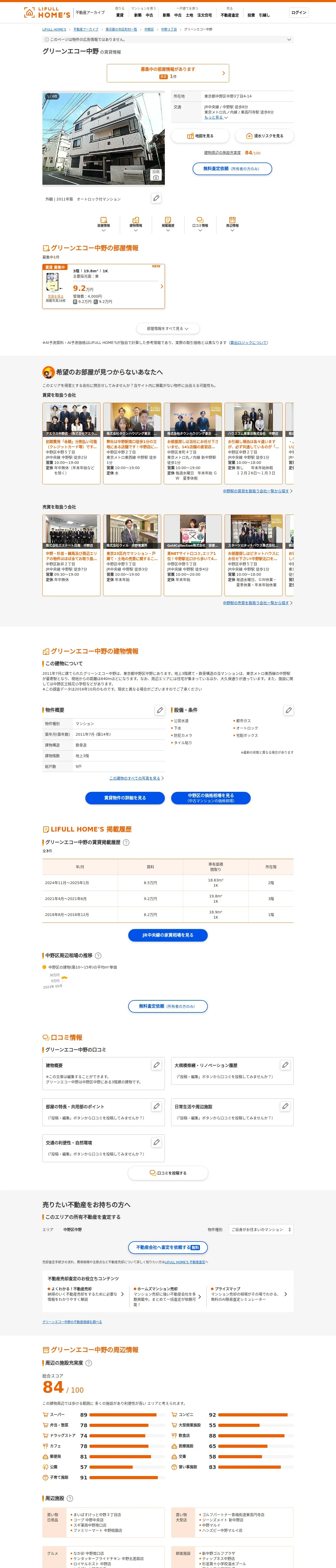
Task: Open the 物件種別 dropdown
Action: pyautogui.click(x=261, y=1230)
